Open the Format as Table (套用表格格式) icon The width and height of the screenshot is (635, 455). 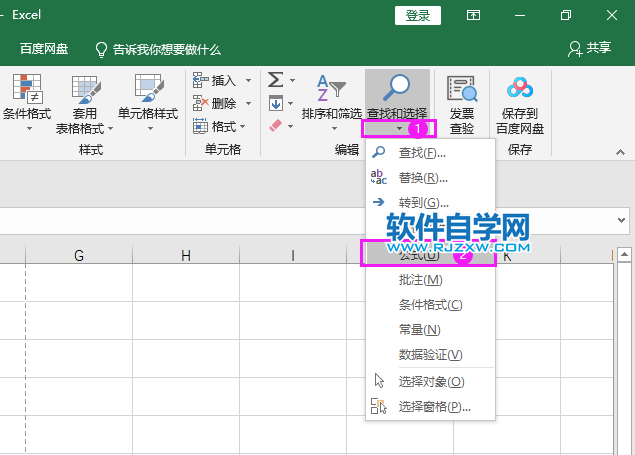coord(85,90)
